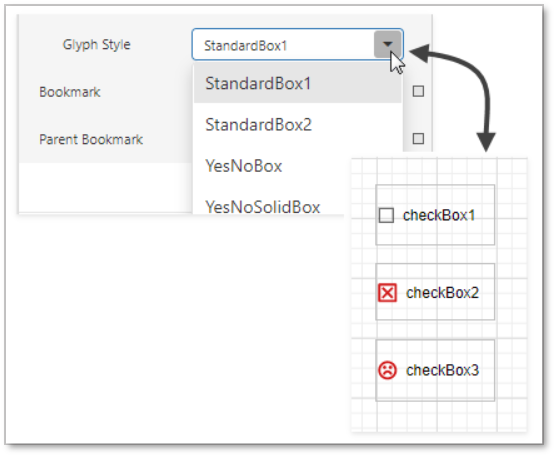This screenshot has height=456, width=555.
Task: Click the square marker beside Parent Bookmark
Action: tap(418, 138)
